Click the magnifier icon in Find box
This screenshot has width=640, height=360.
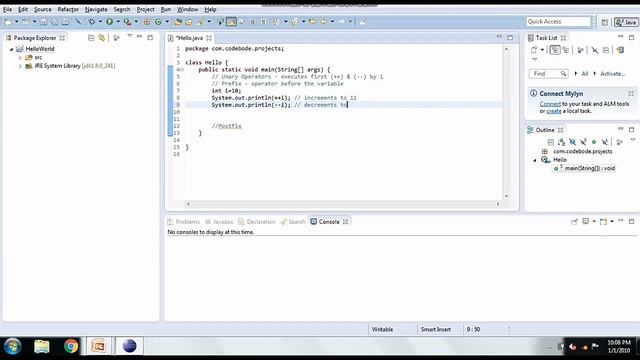(x=563, y=74)
